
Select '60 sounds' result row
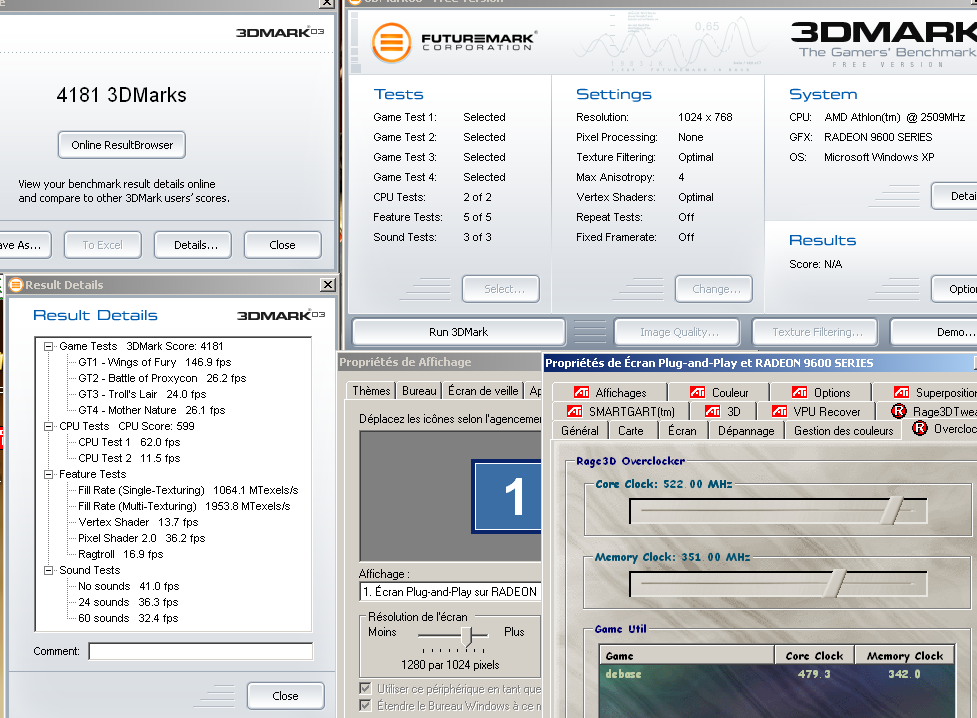(x=128, y=618)
